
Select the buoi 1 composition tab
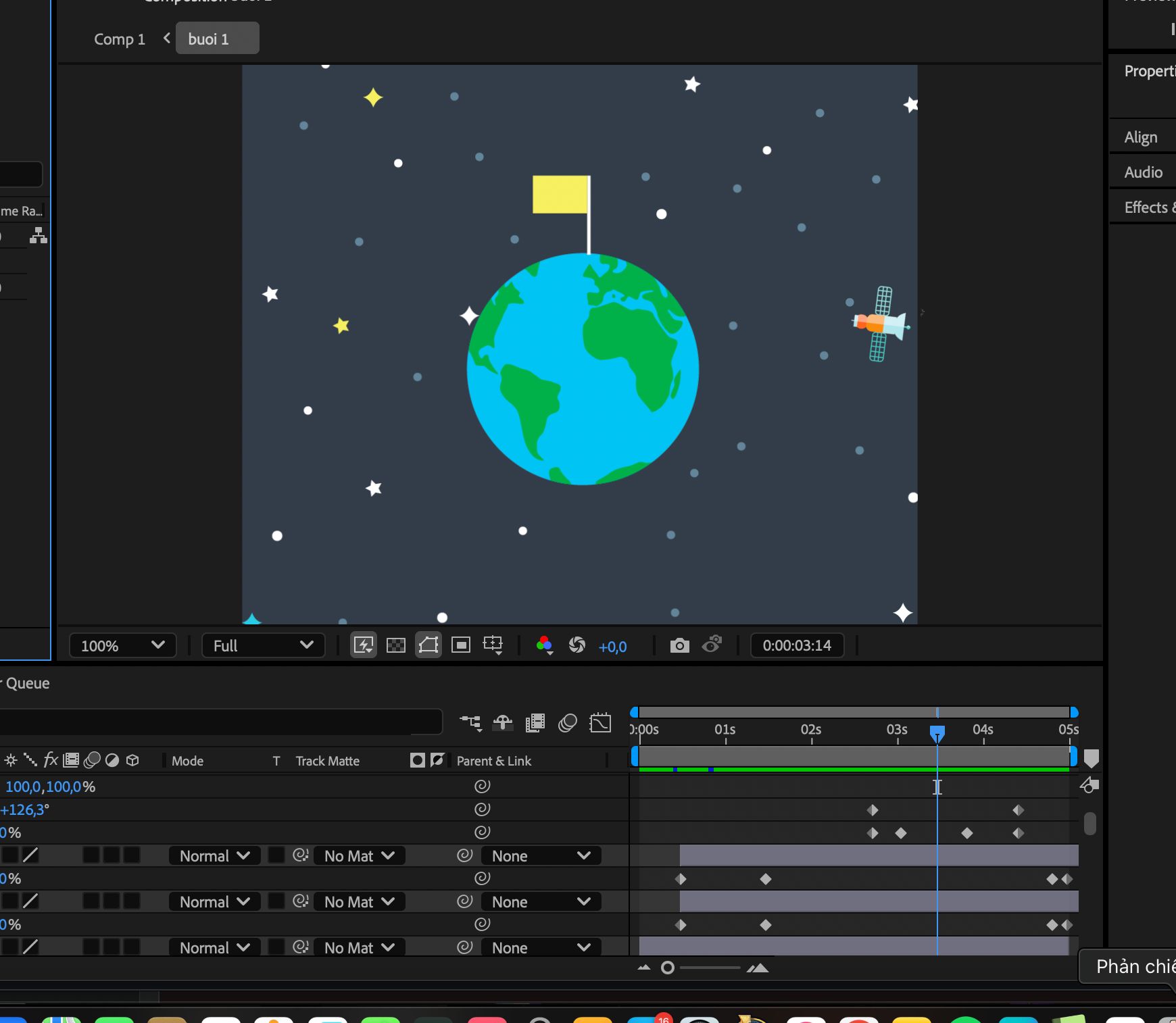217,39
